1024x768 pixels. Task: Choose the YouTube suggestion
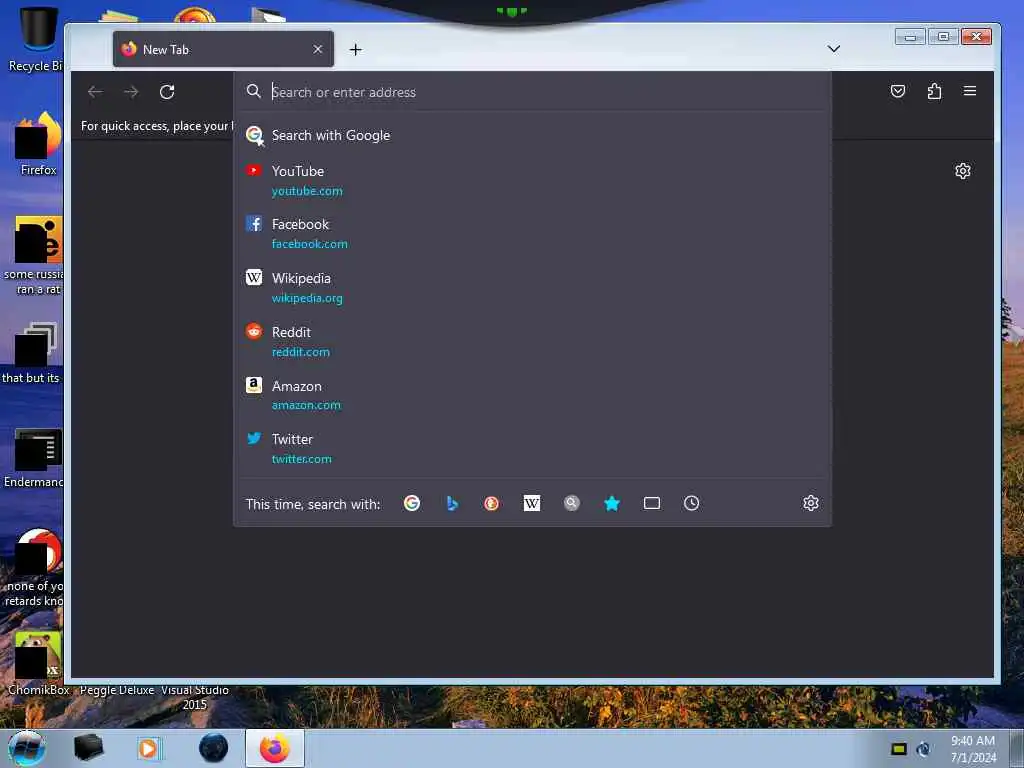[x=532, y=180]
